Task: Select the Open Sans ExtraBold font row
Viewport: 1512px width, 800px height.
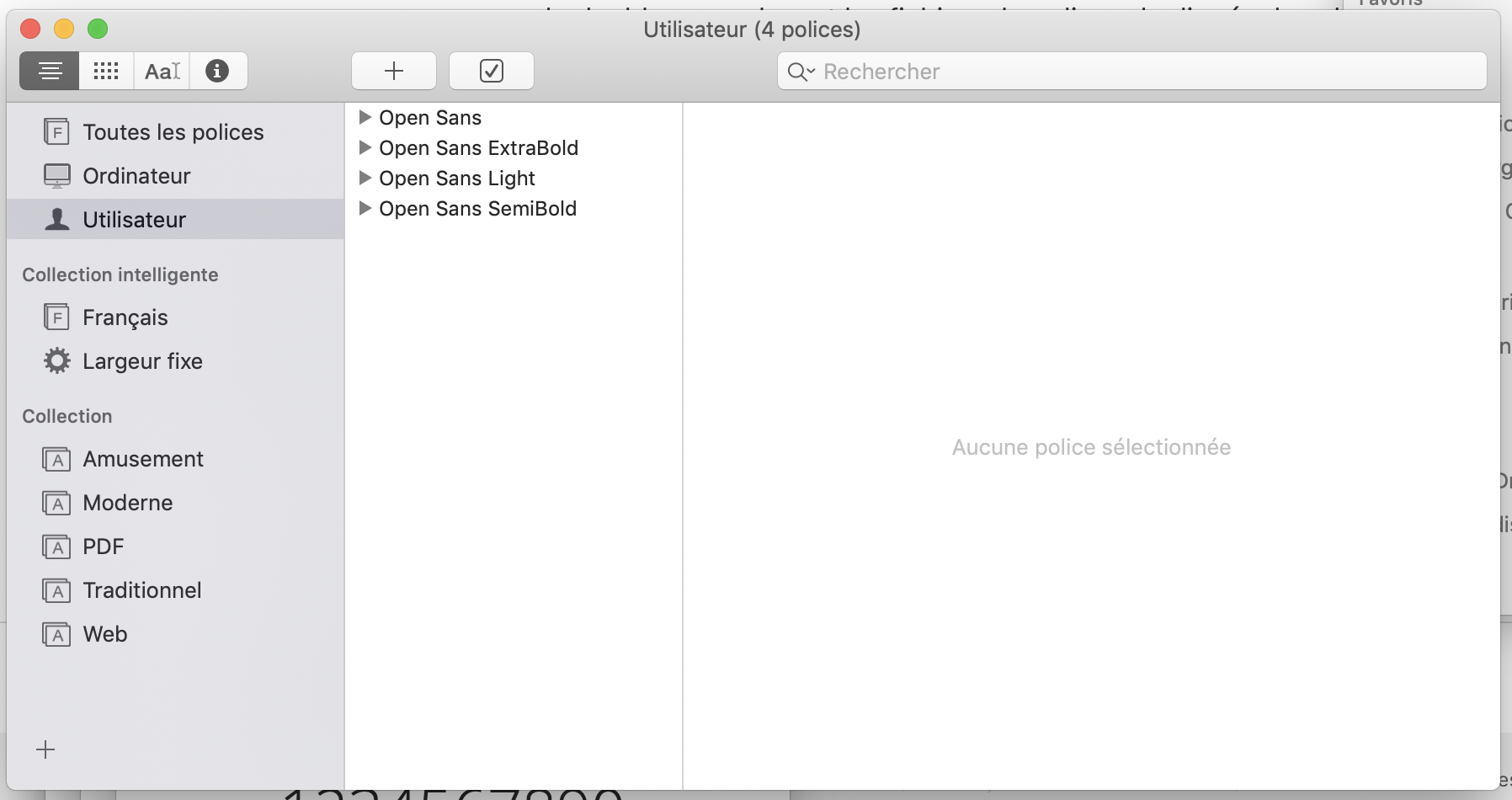Action: click(514, 148)
